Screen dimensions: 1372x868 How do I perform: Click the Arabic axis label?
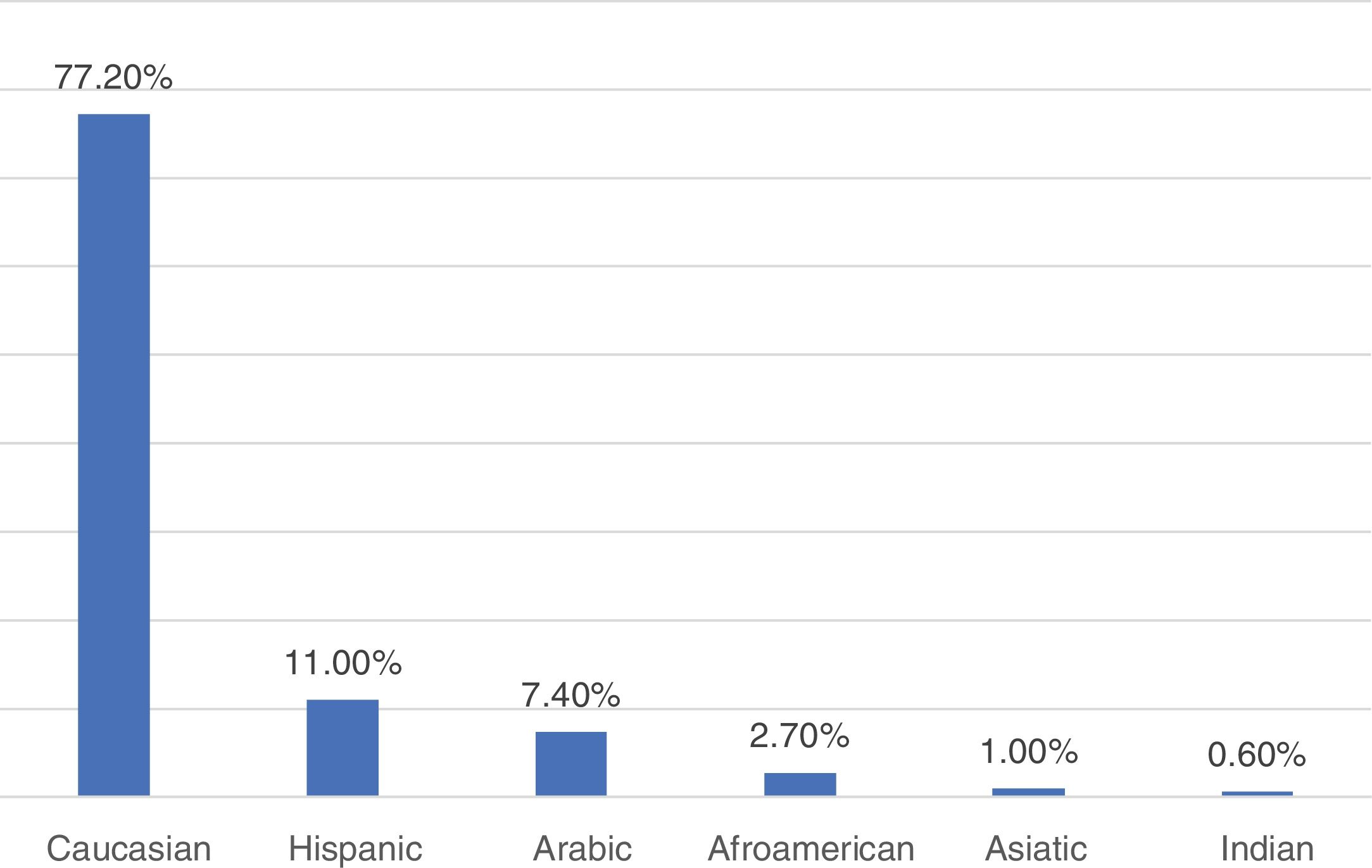tap(582, 848)
